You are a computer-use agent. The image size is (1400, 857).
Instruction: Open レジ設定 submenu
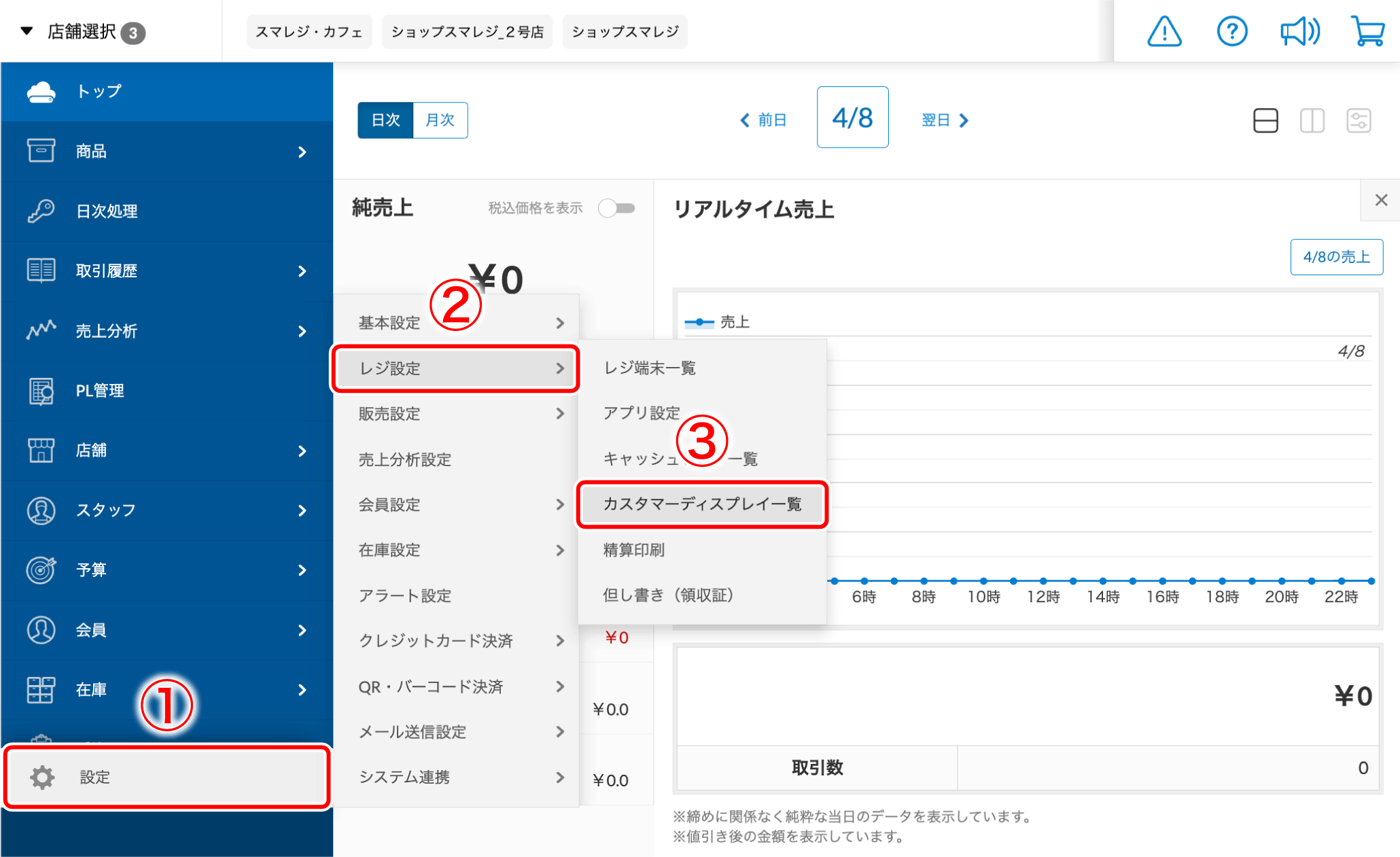[x=456, y=368]
